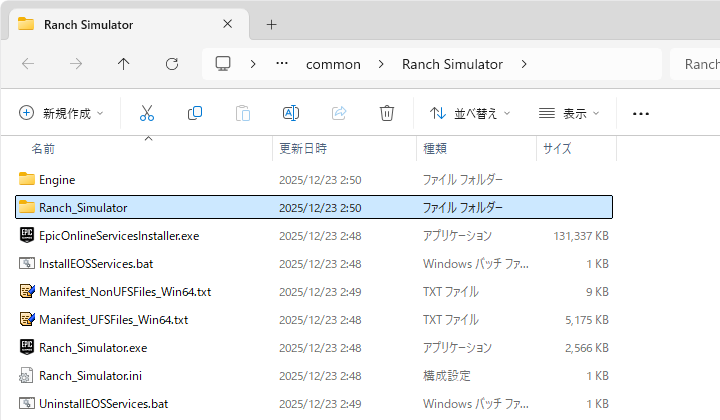Click the Paste clipboard icon

(243, 113)
